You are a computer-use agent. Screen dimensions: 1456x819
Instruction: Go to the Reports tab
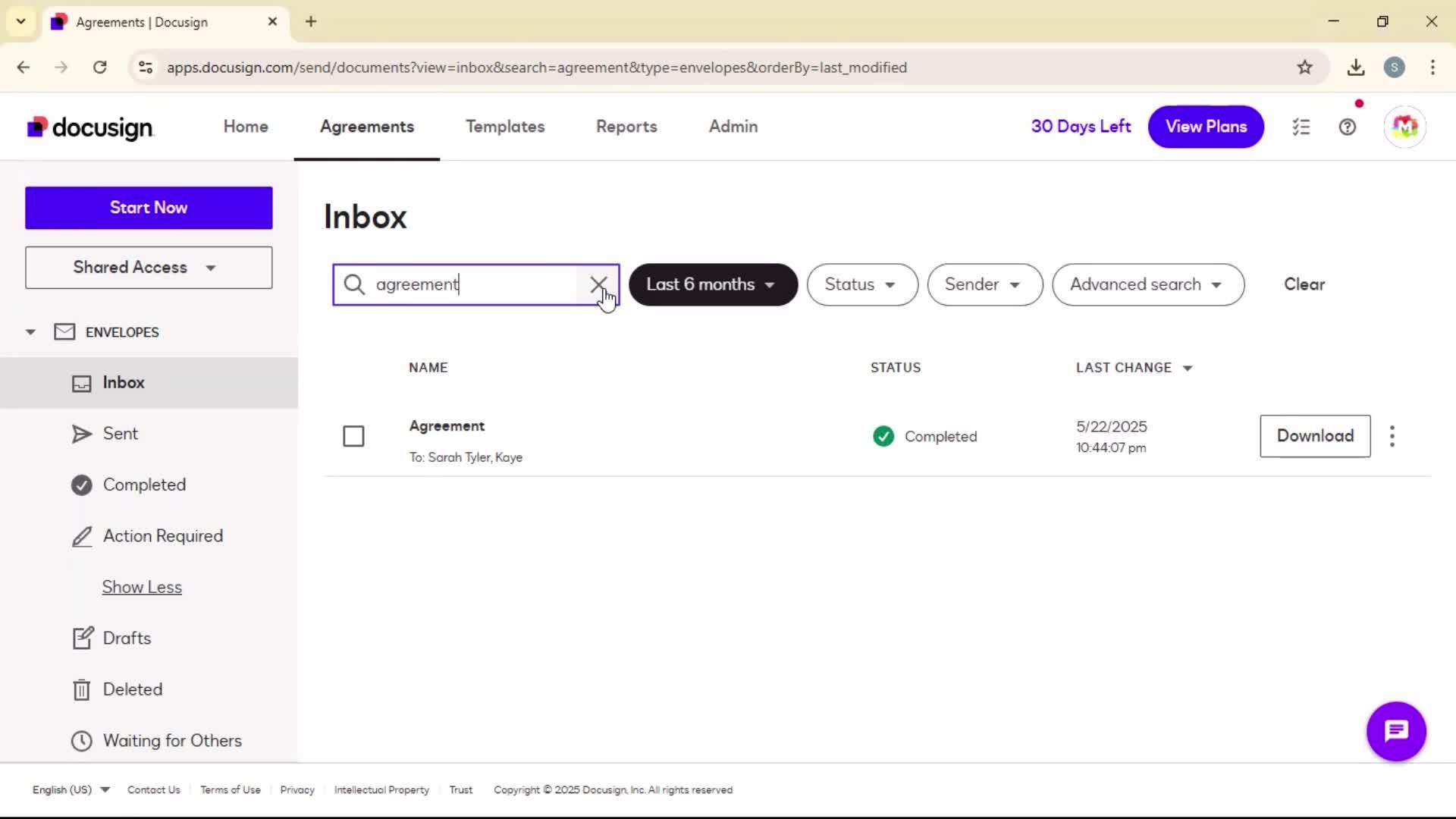pyautogui.click(x=626, y=127)
